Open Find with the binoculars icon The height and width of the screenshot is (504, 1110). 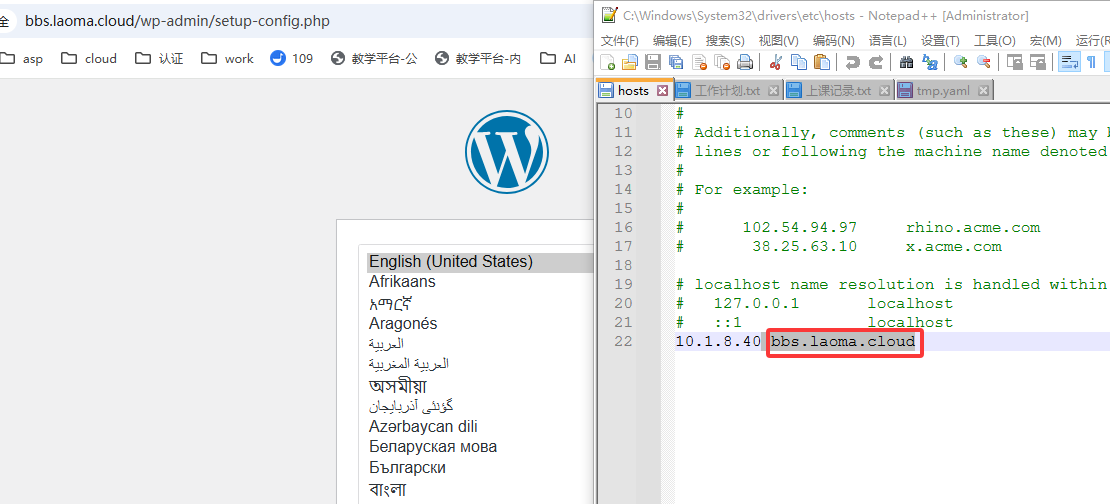(906, 62)
